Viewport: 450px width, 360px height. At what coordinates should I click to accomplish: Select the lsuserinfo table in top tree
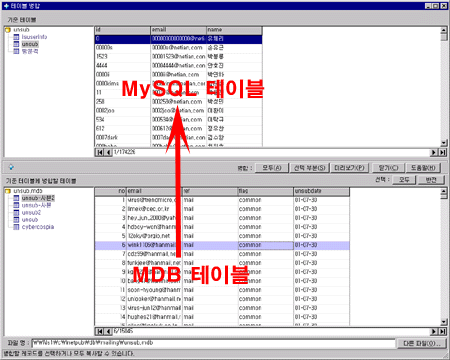(x=34, y=37)
